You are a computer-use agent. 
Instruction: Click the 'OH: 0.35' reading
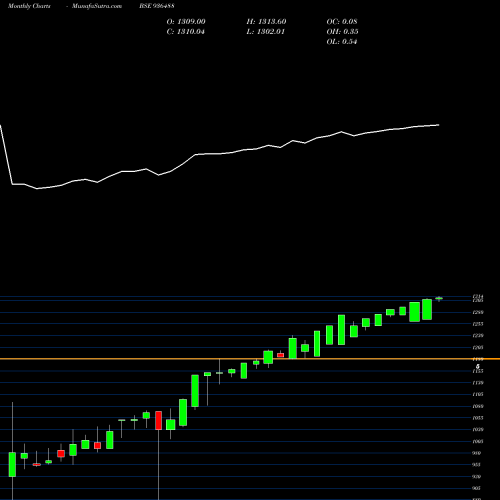(x=342, y=32)
